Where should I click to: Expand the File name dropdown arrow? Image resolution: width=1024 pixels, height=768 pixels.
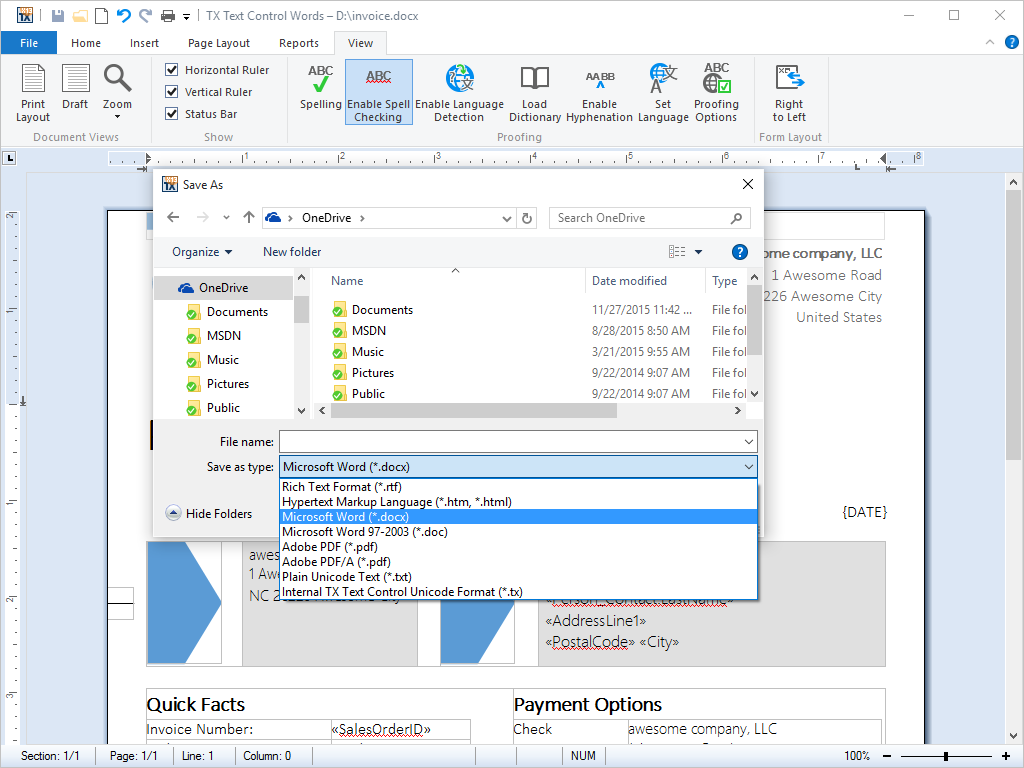749,442
